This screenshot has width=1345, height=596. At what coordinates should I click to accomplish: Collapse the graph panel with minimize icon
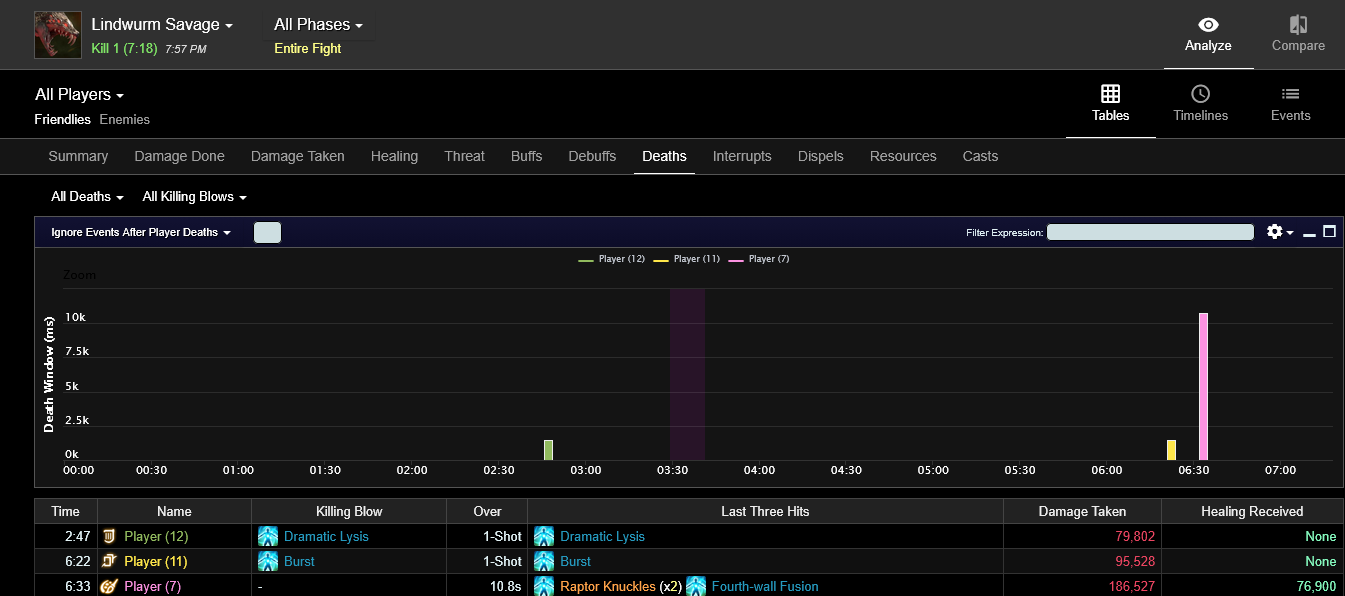coord(1309,233)
